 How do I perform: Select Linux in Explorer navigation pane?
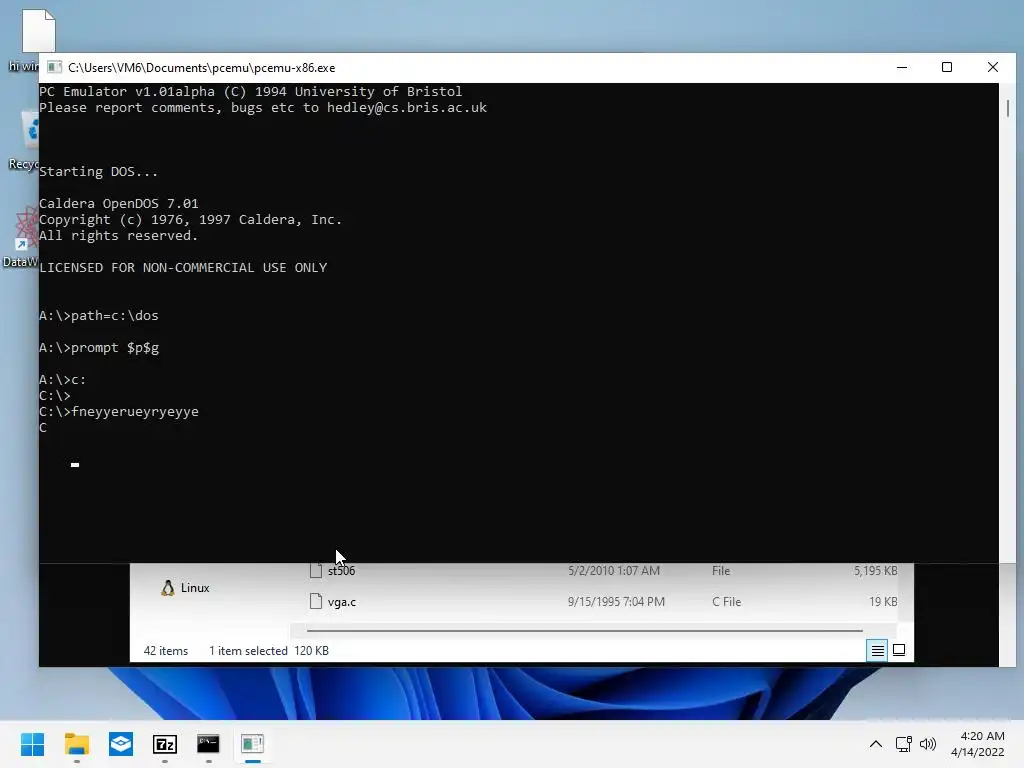tap(195, 588)
